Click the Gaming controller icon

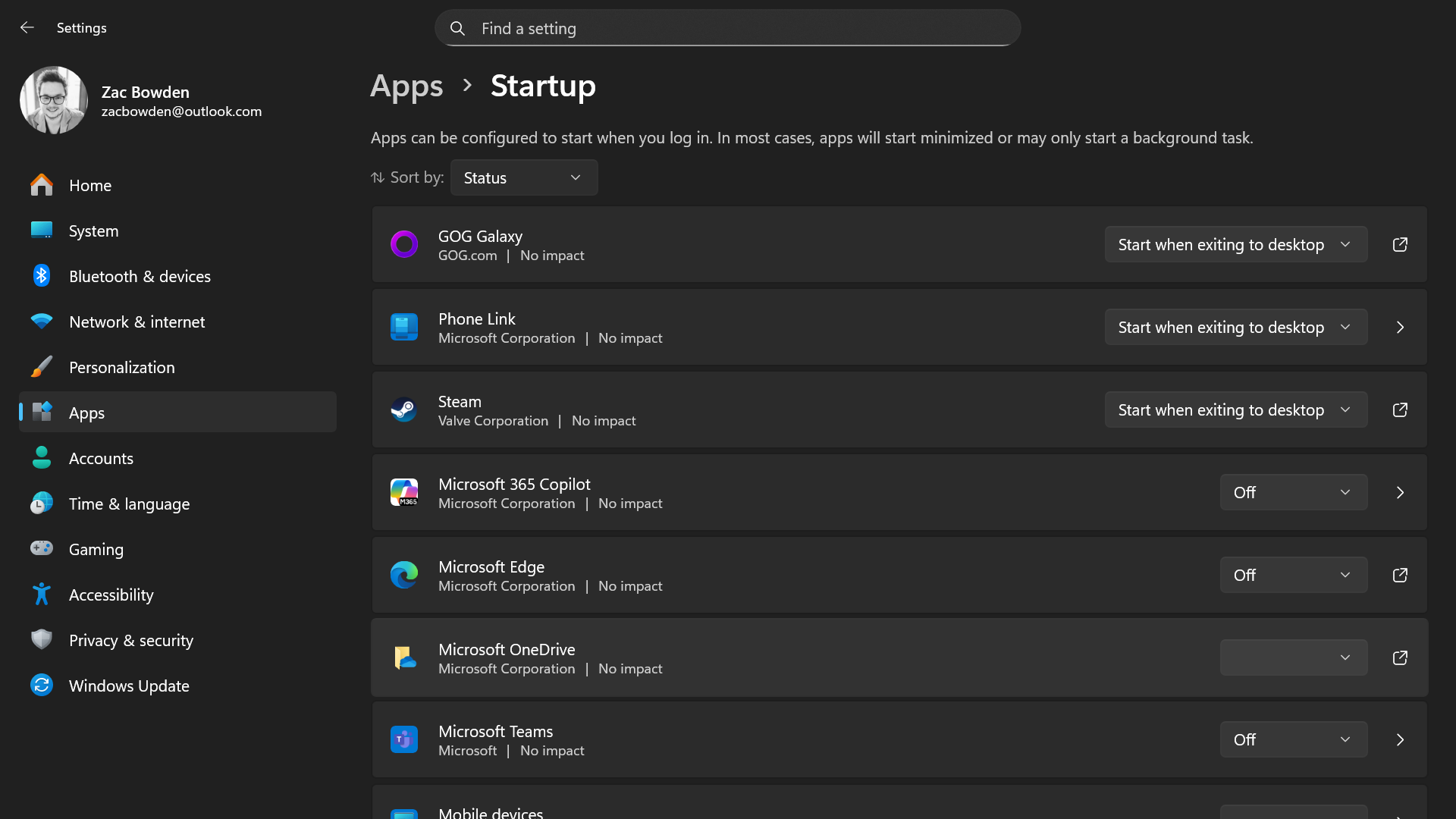[42, 548]
